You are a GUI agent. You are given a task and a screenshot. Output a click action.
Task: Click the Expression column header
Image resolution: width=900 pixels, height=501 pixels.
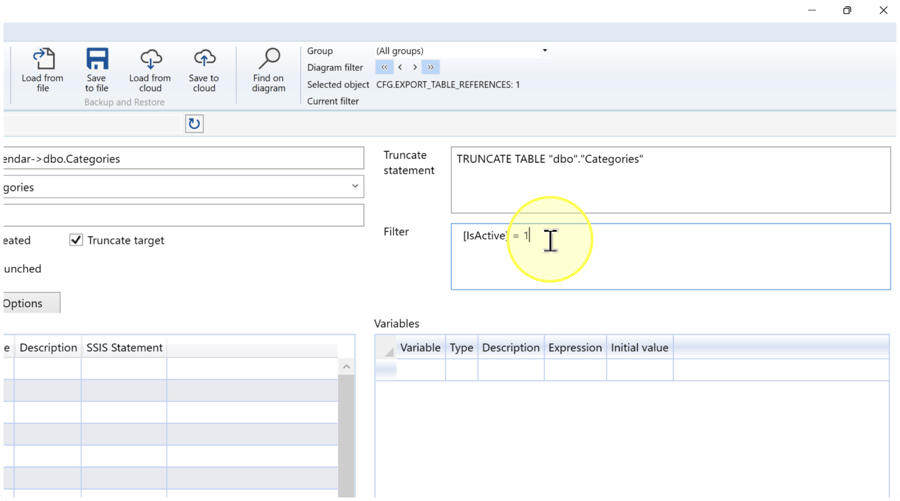tap(575, 347)
